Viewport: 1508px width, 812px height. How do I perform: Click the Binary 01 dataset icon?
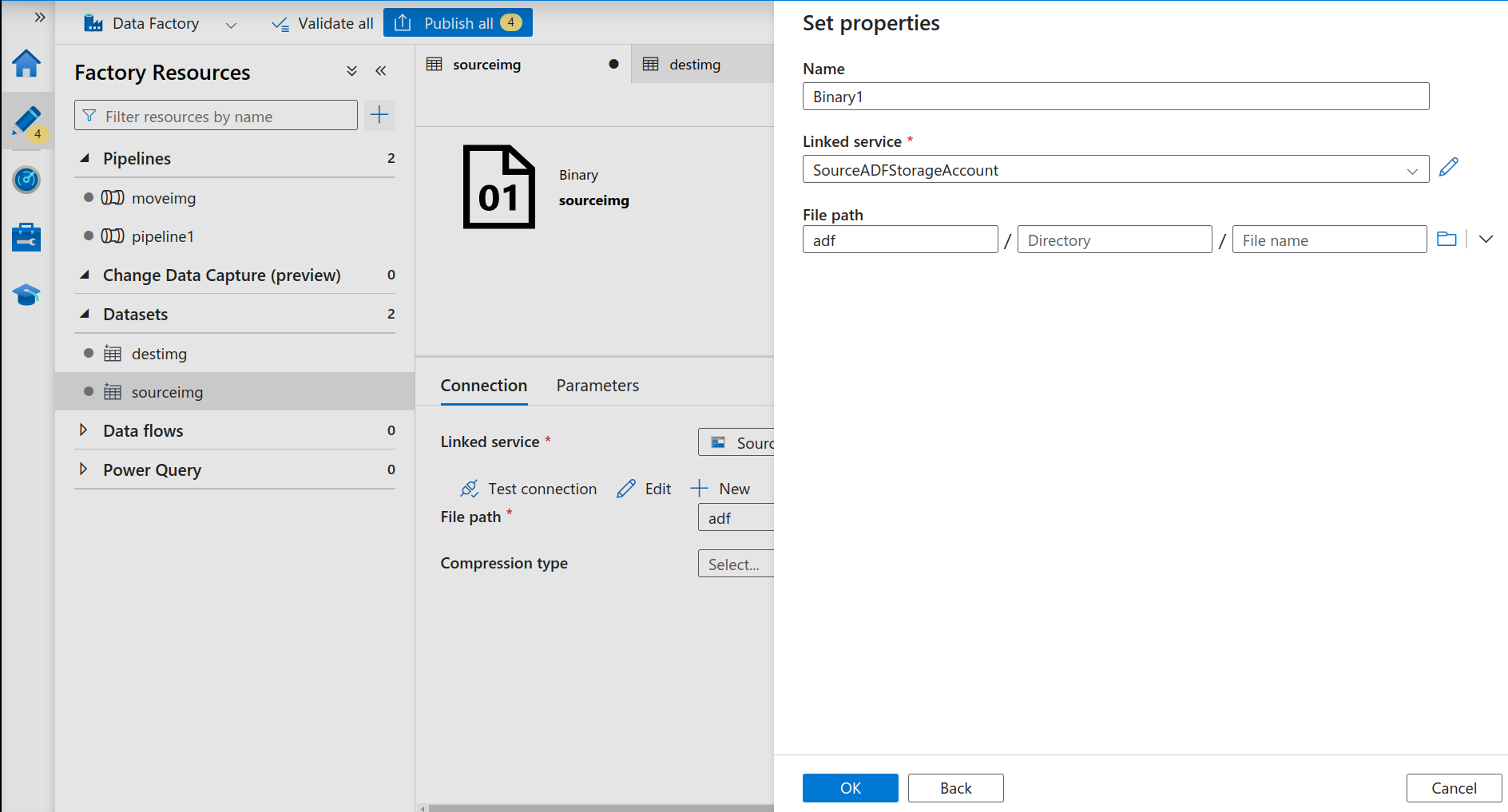[499, 187]
